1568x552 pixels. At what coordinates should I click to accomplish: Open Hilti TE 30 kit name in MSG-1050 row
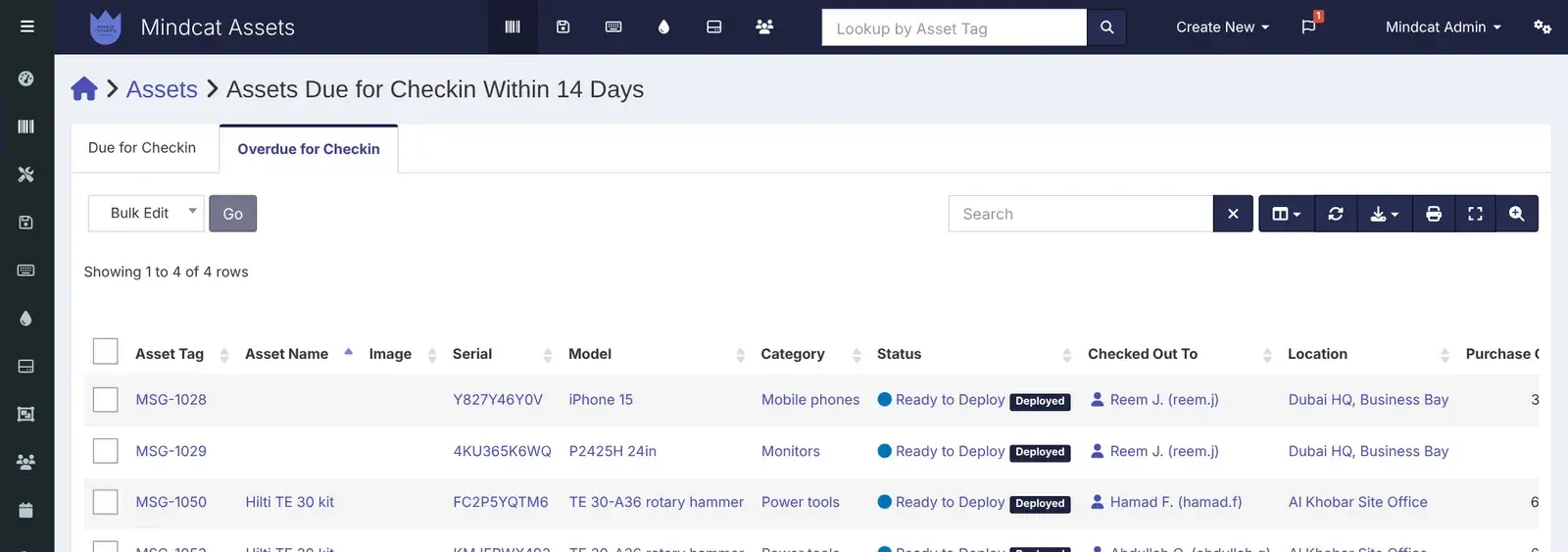pyautogui.click(x=289, y=502)
